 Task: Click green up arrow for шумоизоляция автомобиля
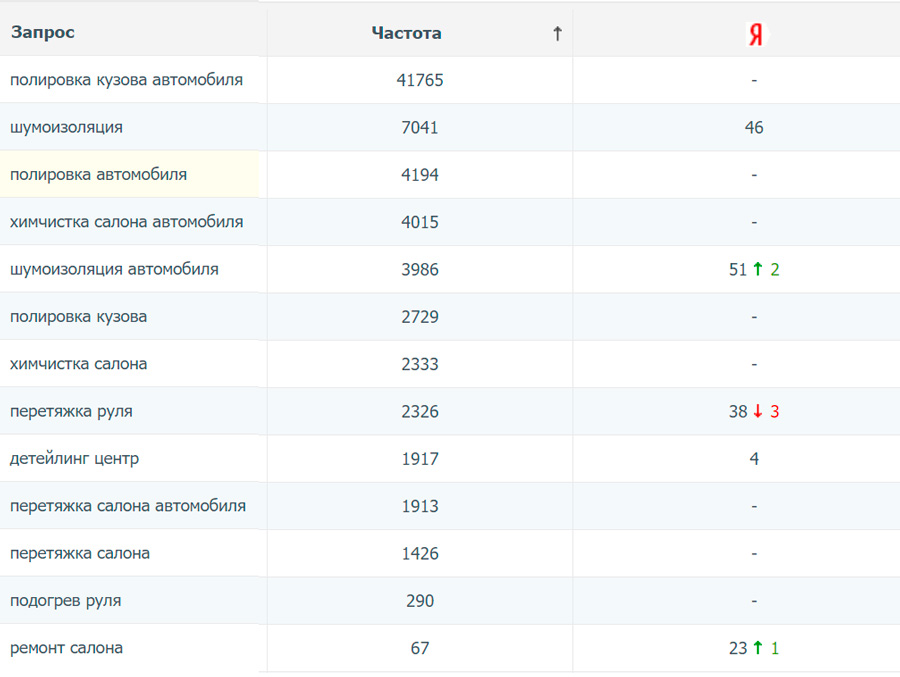(x=758, y=269)
